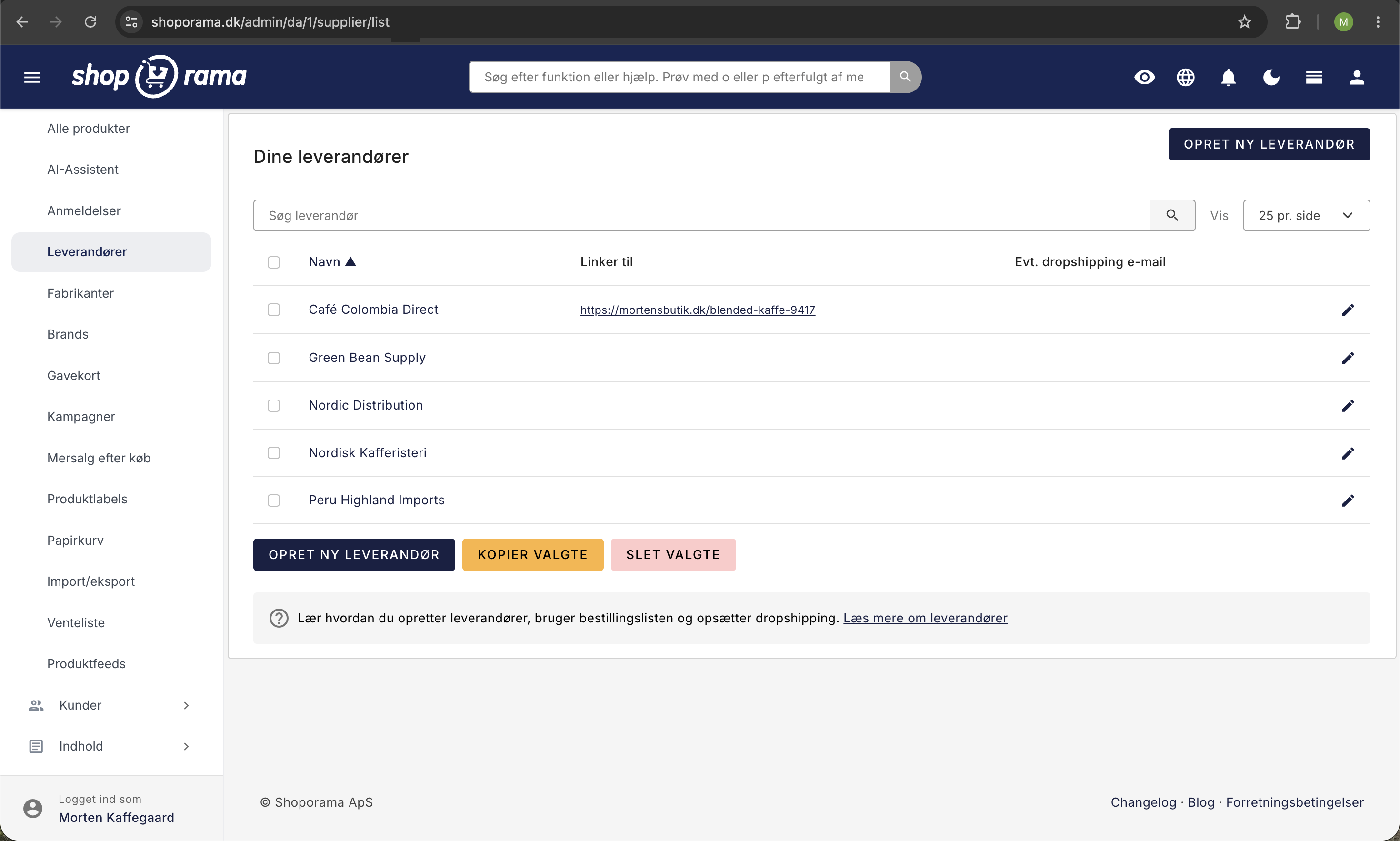Edit Café Colombia Direct with pencil icon
The image size is (1400, 841).
point(1347,310)
